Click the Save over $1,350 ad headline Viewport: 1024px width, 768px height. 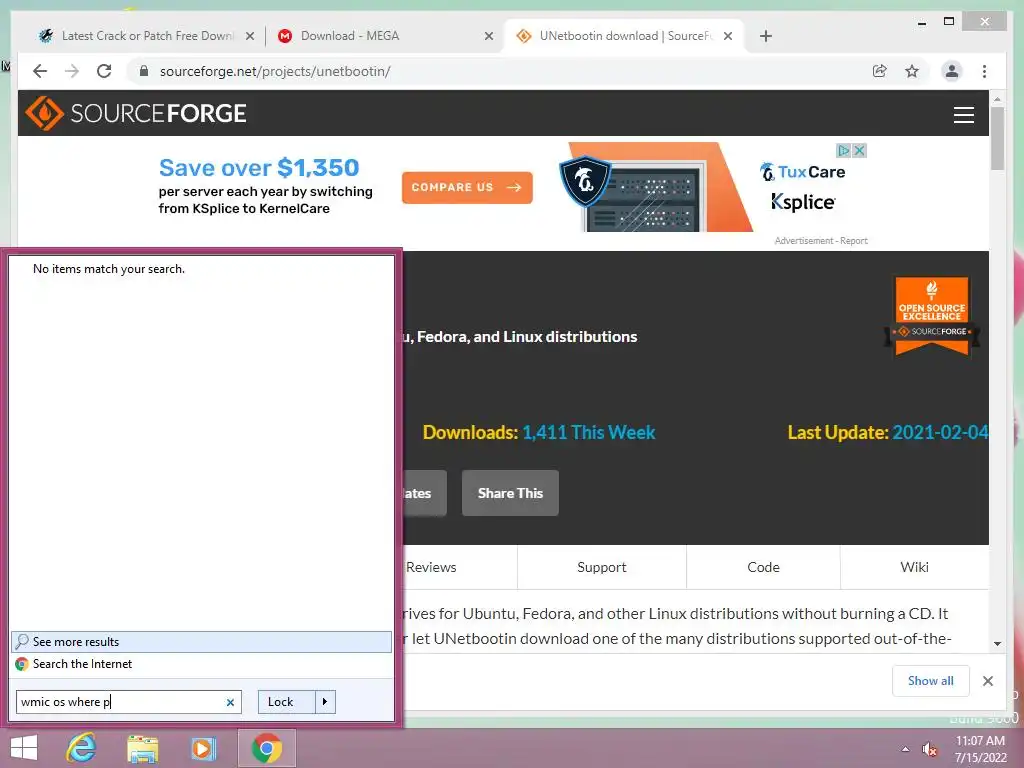point(259,168)
